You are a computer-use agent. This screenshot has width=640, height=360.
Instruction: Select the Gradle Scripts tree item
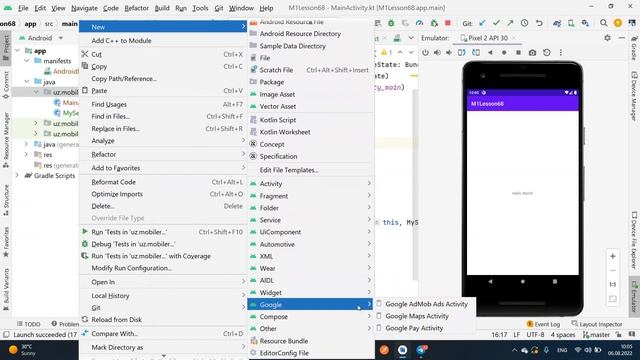50,176
